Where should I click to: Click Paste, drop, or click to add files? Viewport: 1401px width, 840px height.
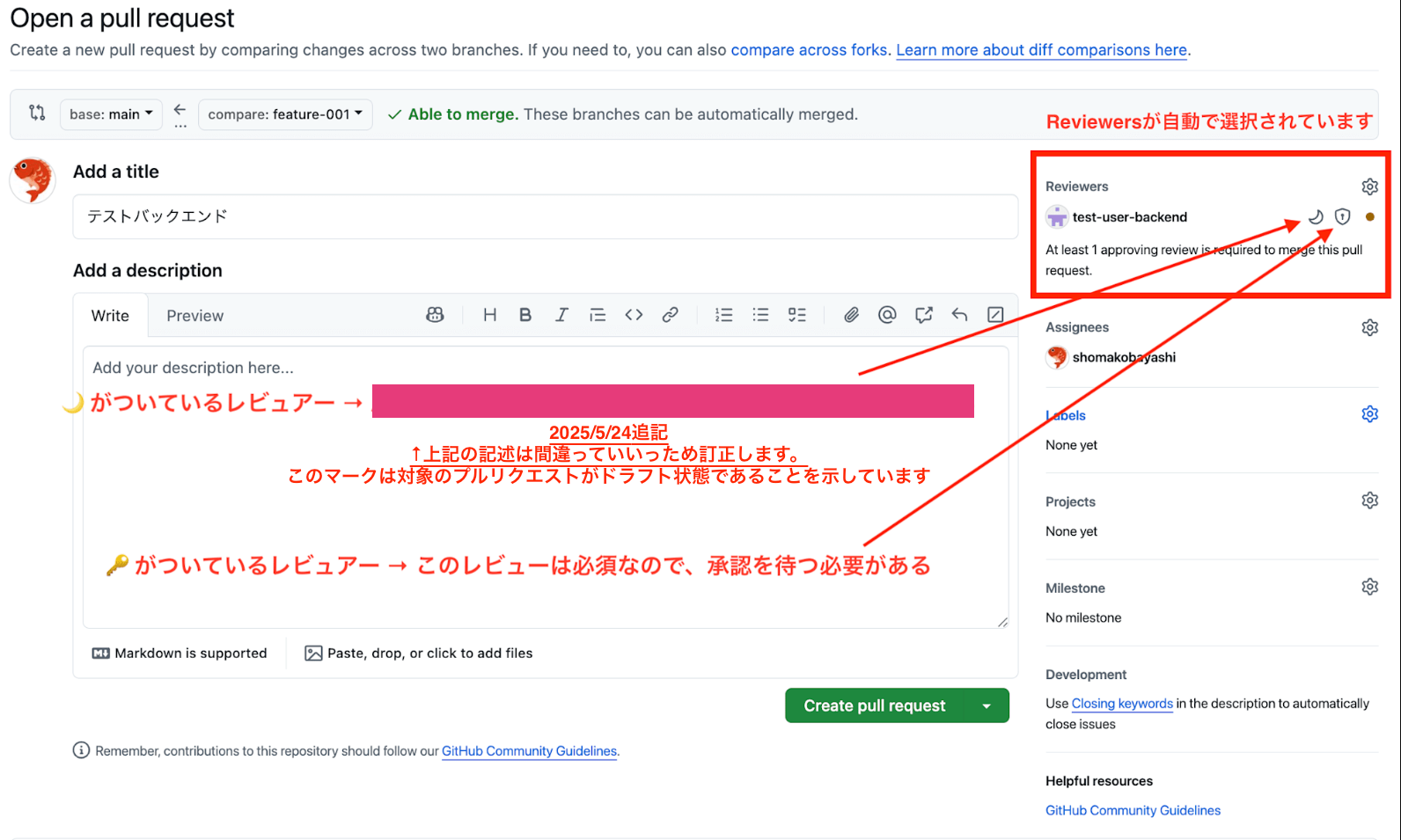click(419, 654)
